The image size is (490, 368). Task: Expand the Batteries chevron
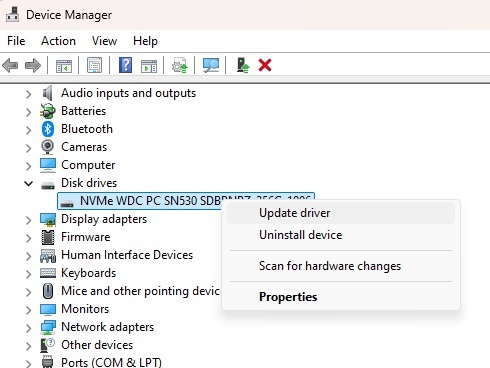click(x=28, y=112)
